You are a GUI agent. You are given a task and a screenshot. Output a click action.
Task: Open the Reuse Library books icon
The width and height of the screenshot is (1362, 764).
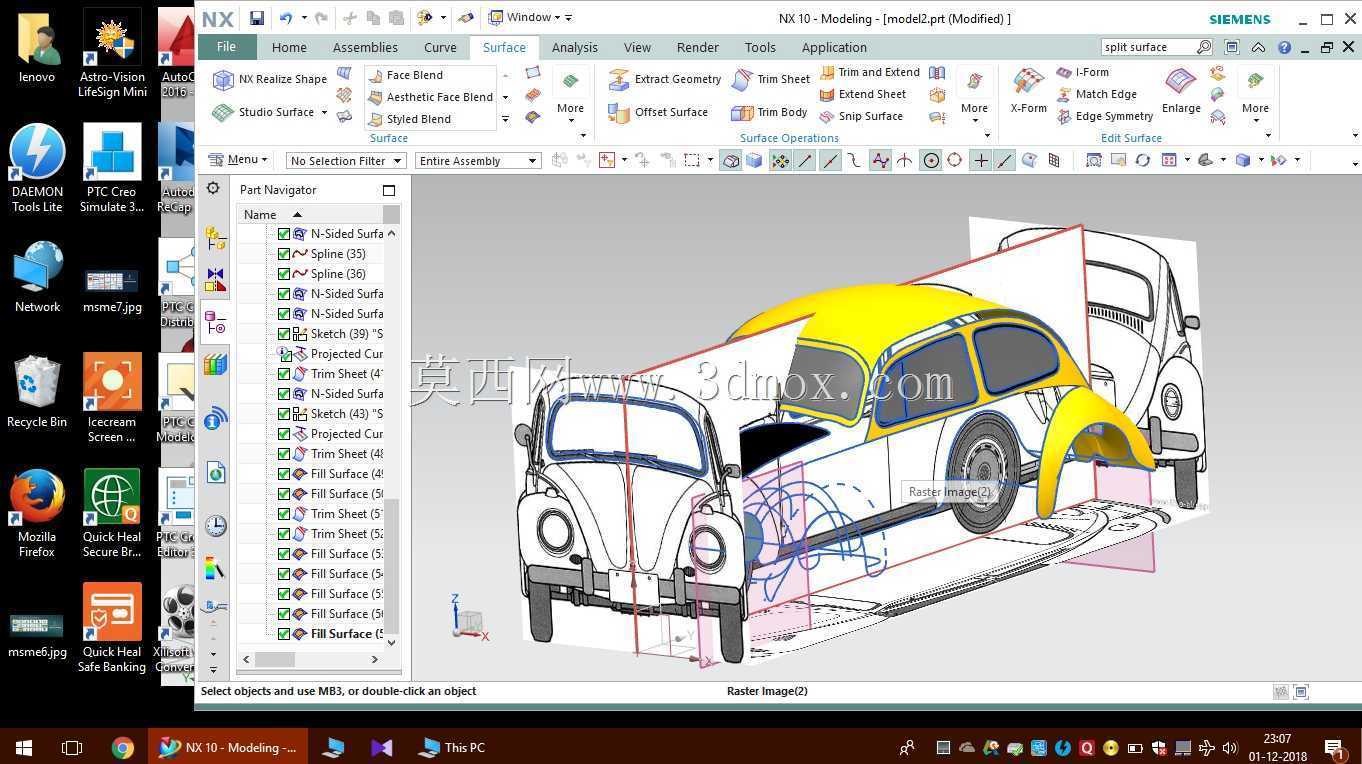(x=215, y=364)
